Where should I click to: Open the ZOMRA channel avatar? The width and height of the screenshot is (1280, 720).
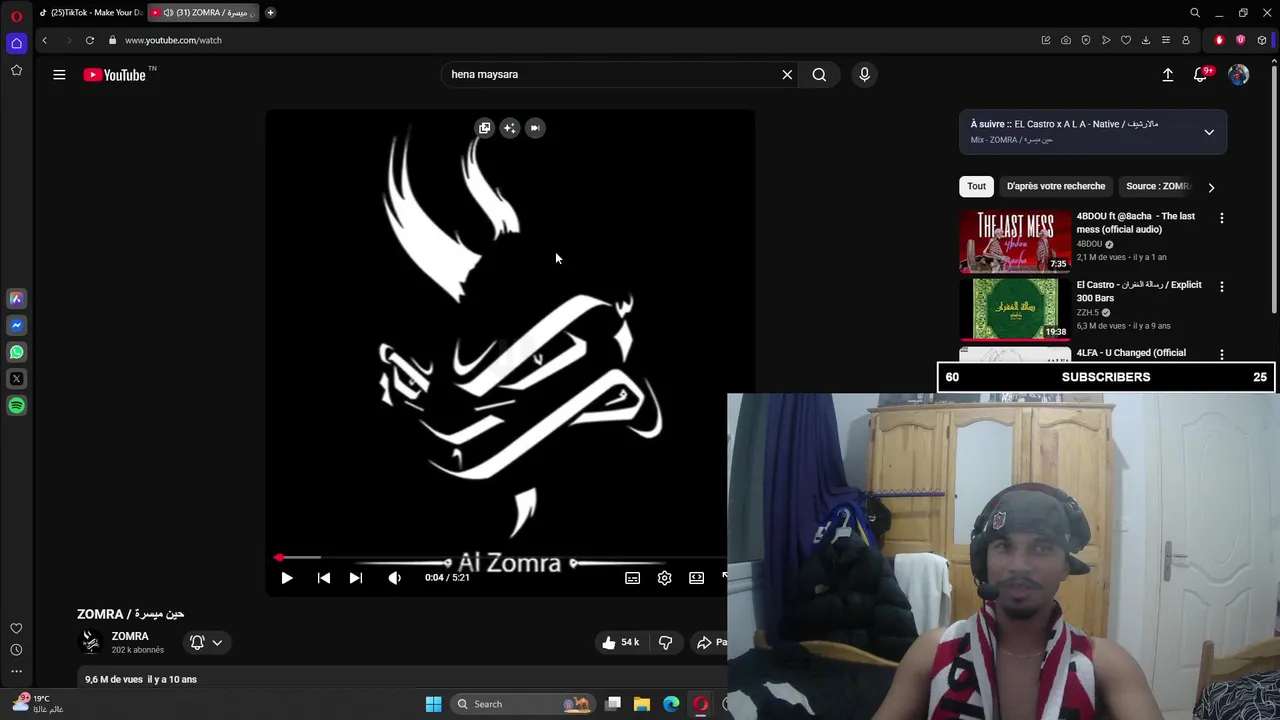click(90, 642)
